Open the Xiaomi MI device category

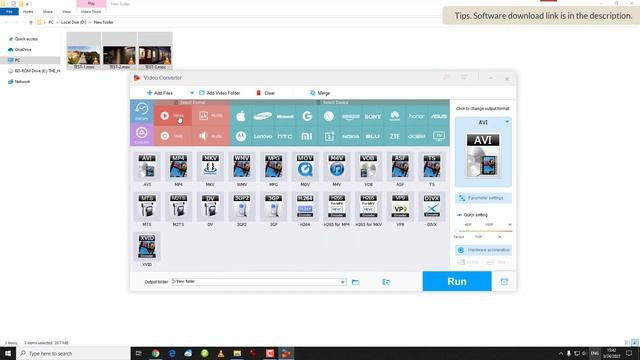click(307, 136)
